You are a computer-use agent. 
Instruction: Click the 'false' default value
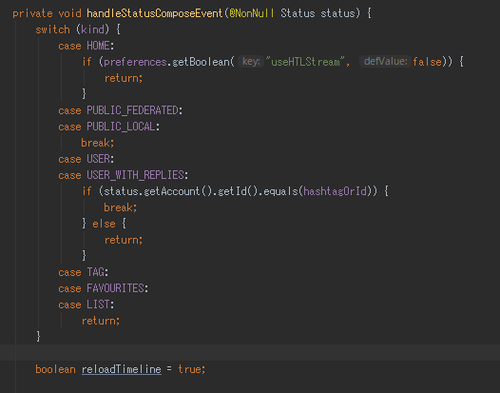click(x=427, y=62)
